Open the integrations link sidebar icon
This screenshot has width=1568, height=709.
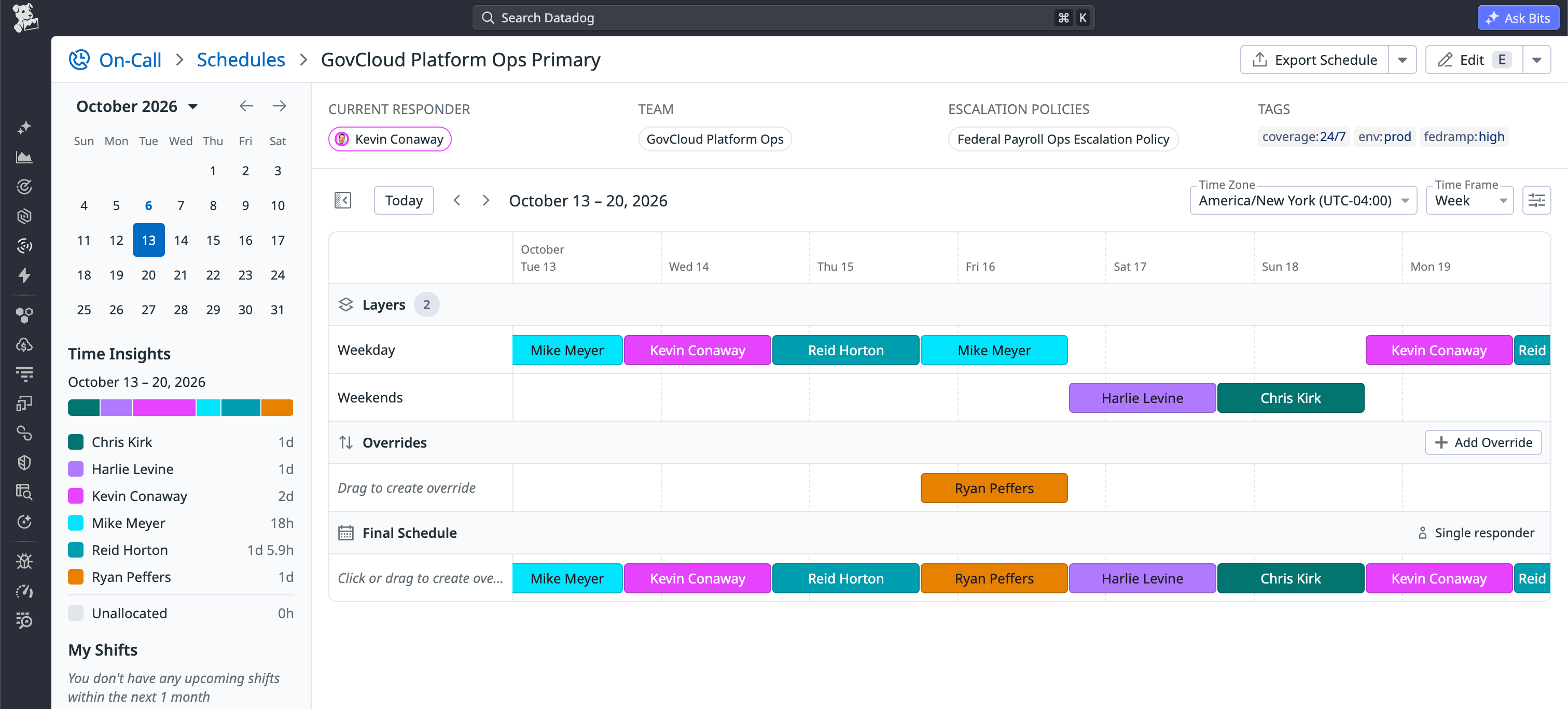(x=24, y=433)
